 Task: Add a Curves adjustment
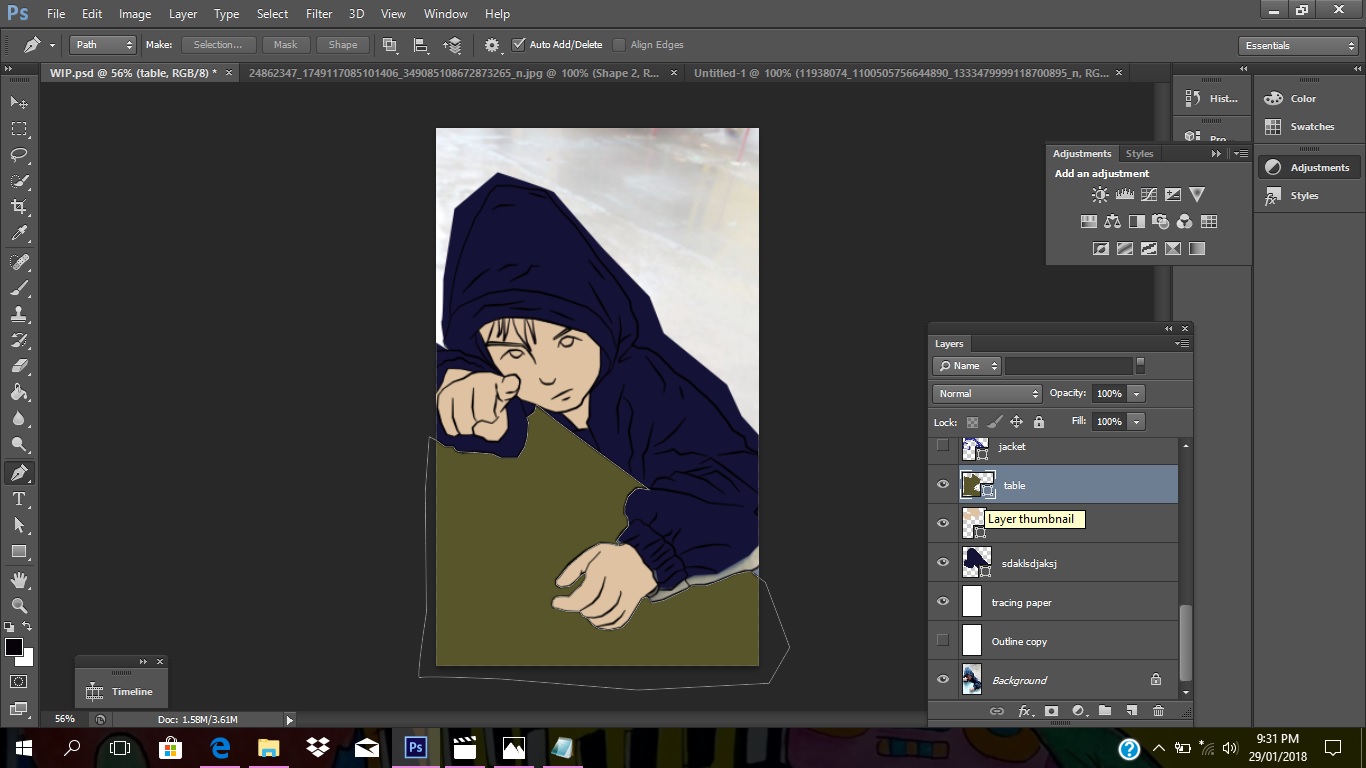tap(1149, 195)
